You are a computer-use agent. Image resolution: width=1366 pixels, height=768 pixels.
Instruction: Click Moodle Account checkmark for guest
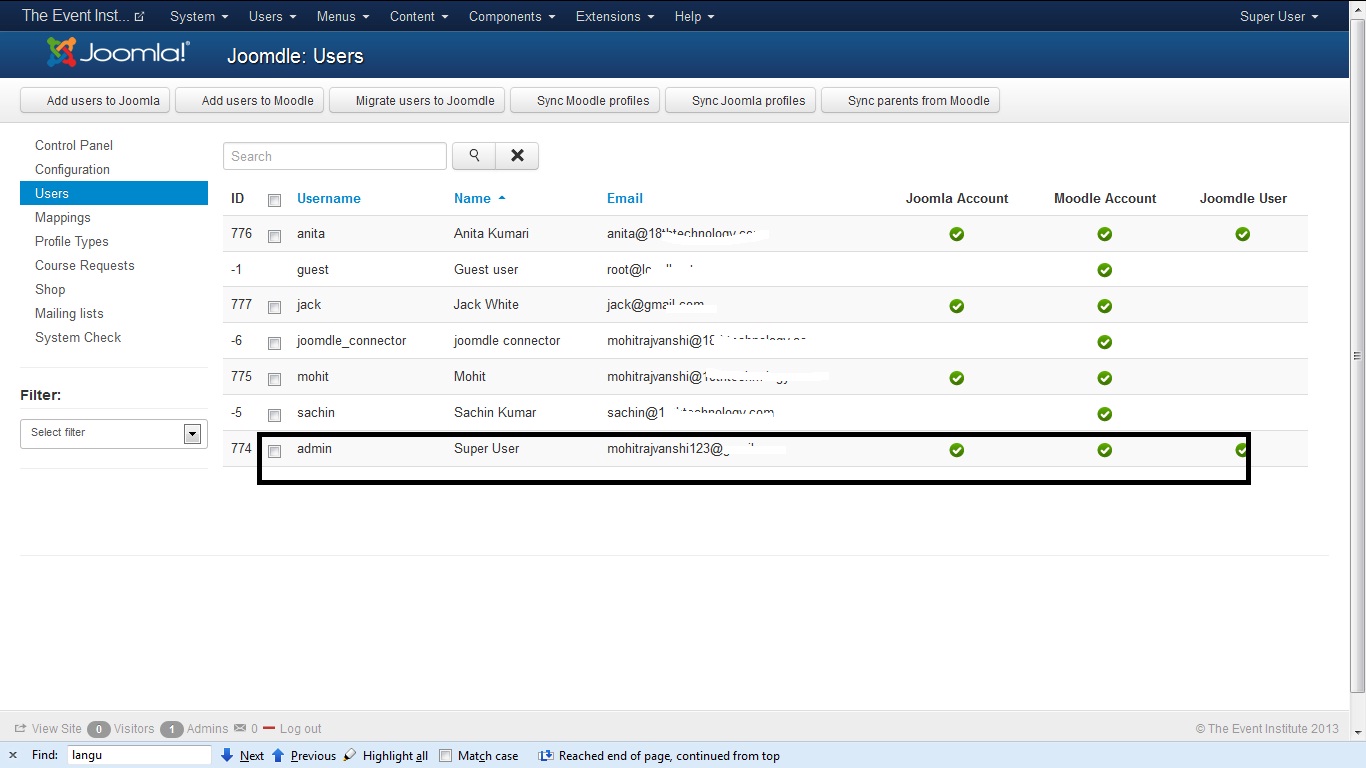[x=1105, y=270]
